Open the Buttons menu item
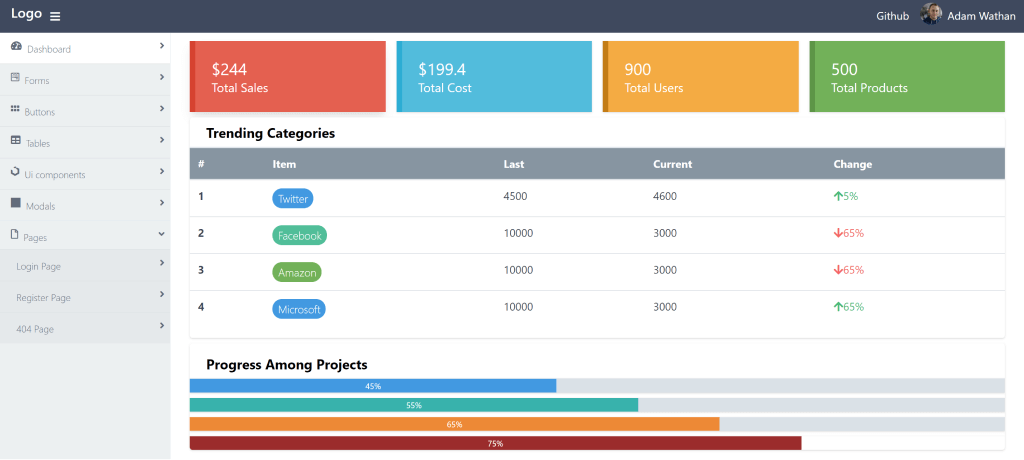The width and height of the screenshot is (1024, 460). coord(85,111)
